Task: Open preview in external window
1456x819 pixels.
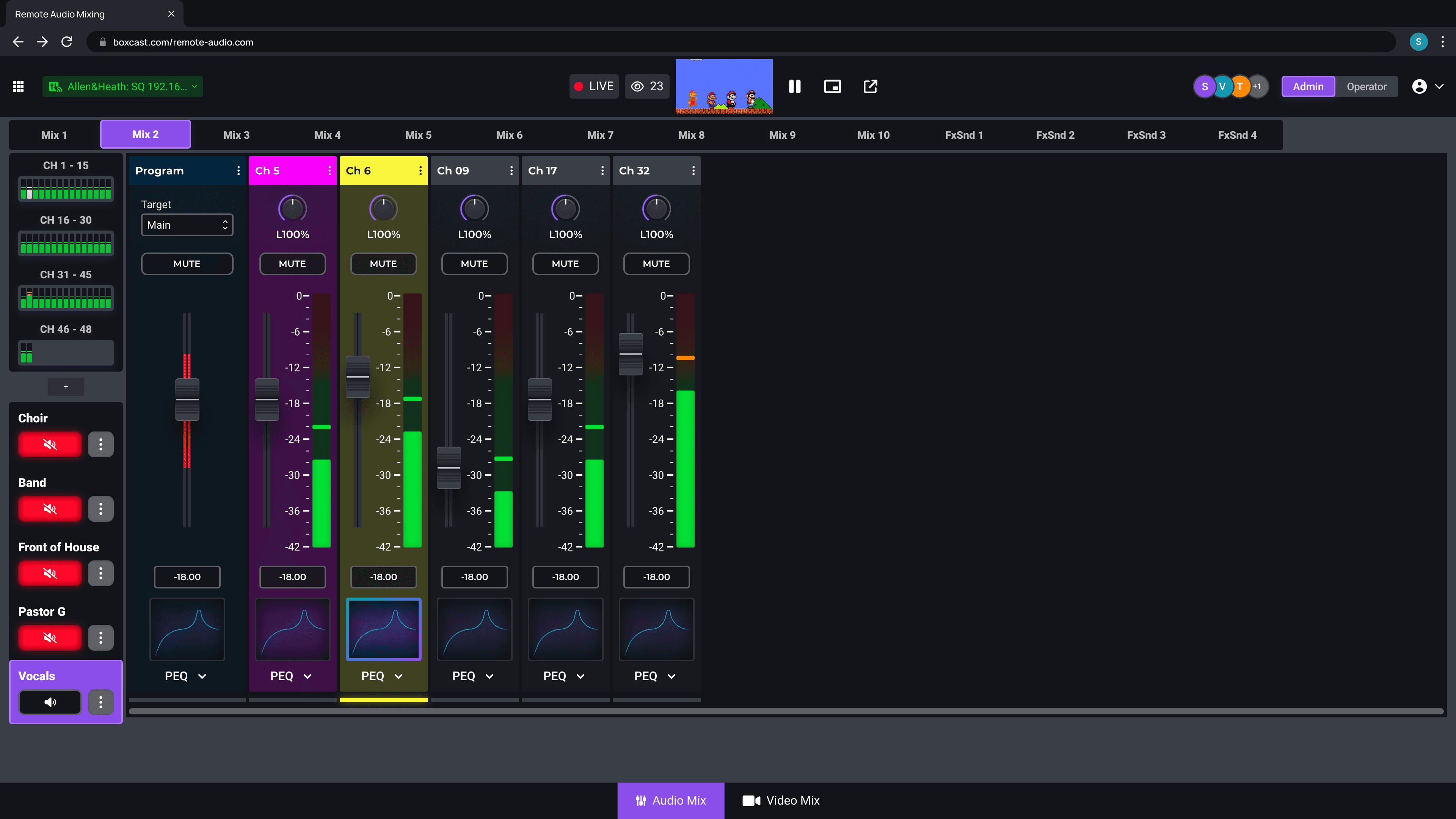Action: 871,86
